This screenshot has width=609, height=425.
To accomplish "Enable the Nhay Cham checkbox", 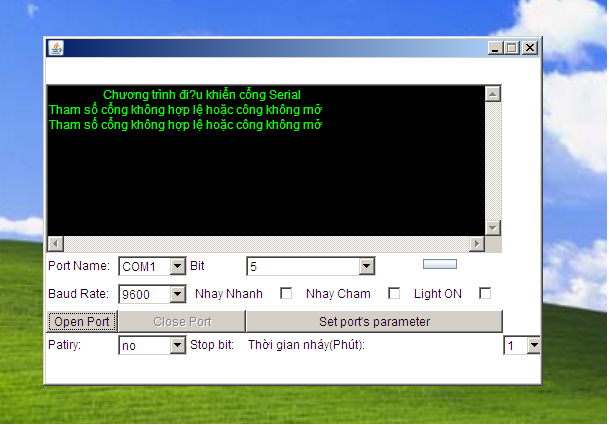I will click(394, 293).
